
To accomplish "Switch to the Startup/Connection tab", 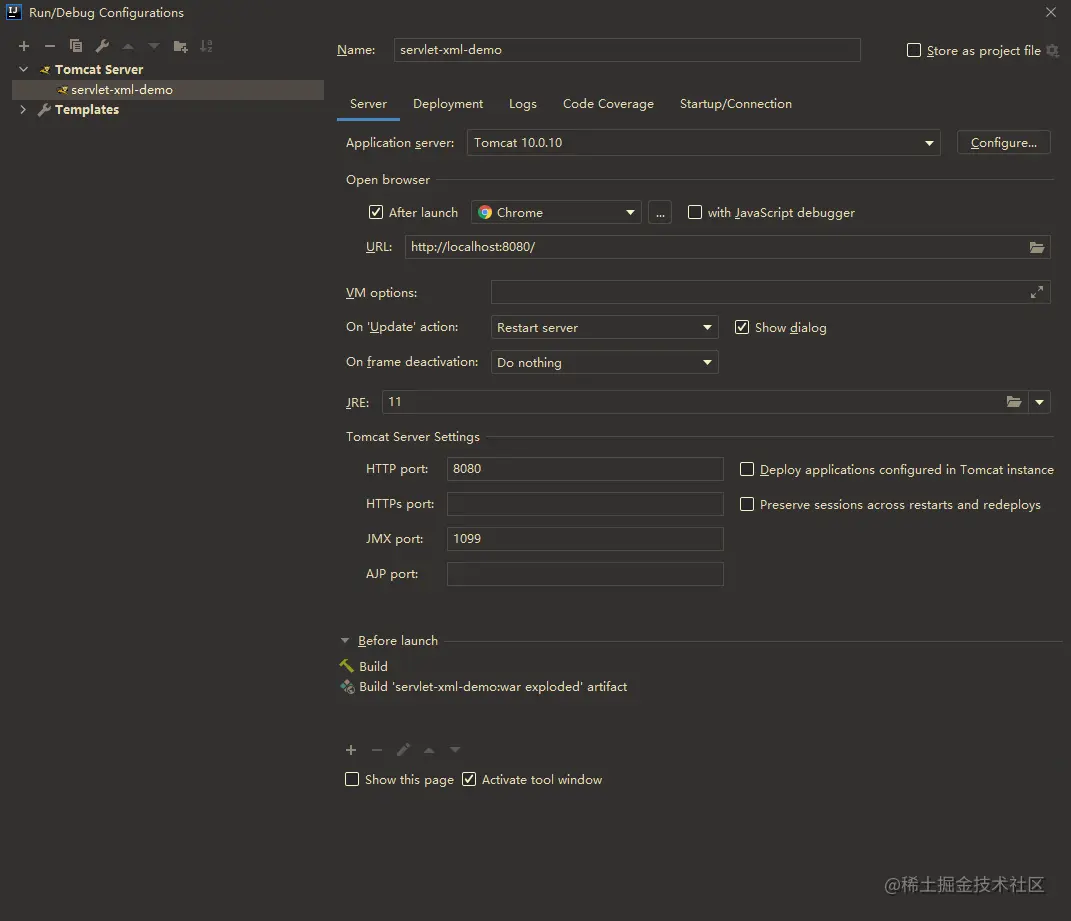I will (x=736, y=104).
